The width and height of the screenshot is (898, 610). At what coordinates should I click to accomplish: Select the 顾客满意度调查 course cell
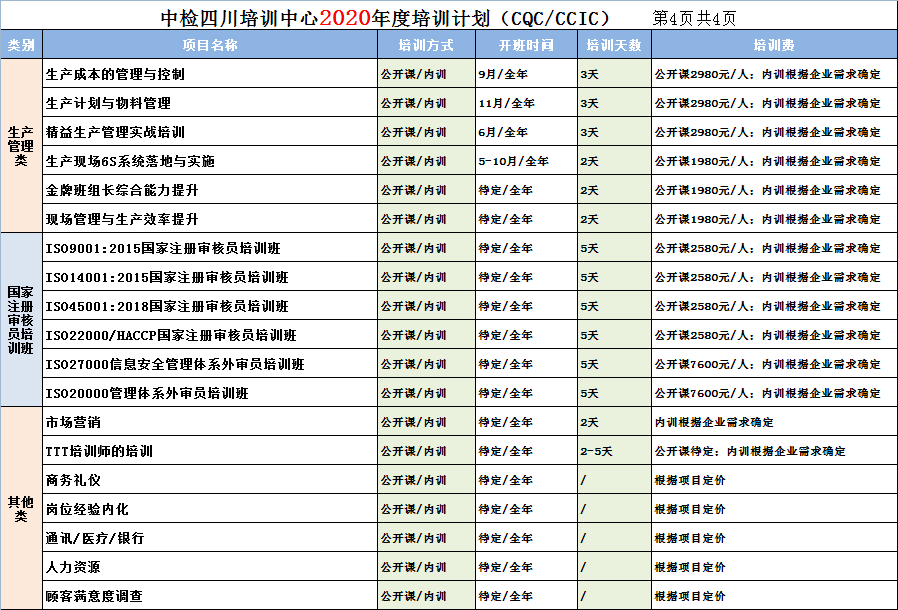coord(94,596)
